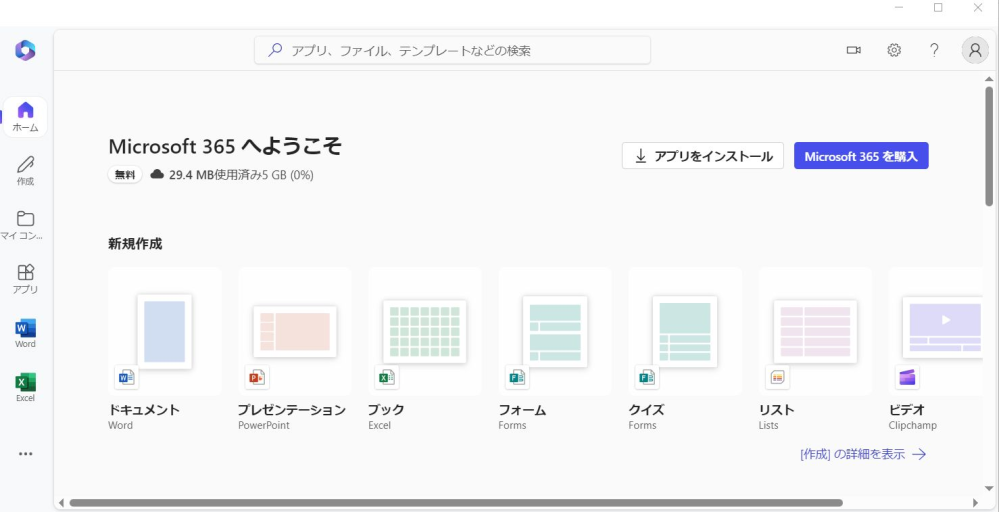Open アプリ in the sidebar
Image resolution: width=999 pixels, height=512 pixels.
[x=25, y=279]
